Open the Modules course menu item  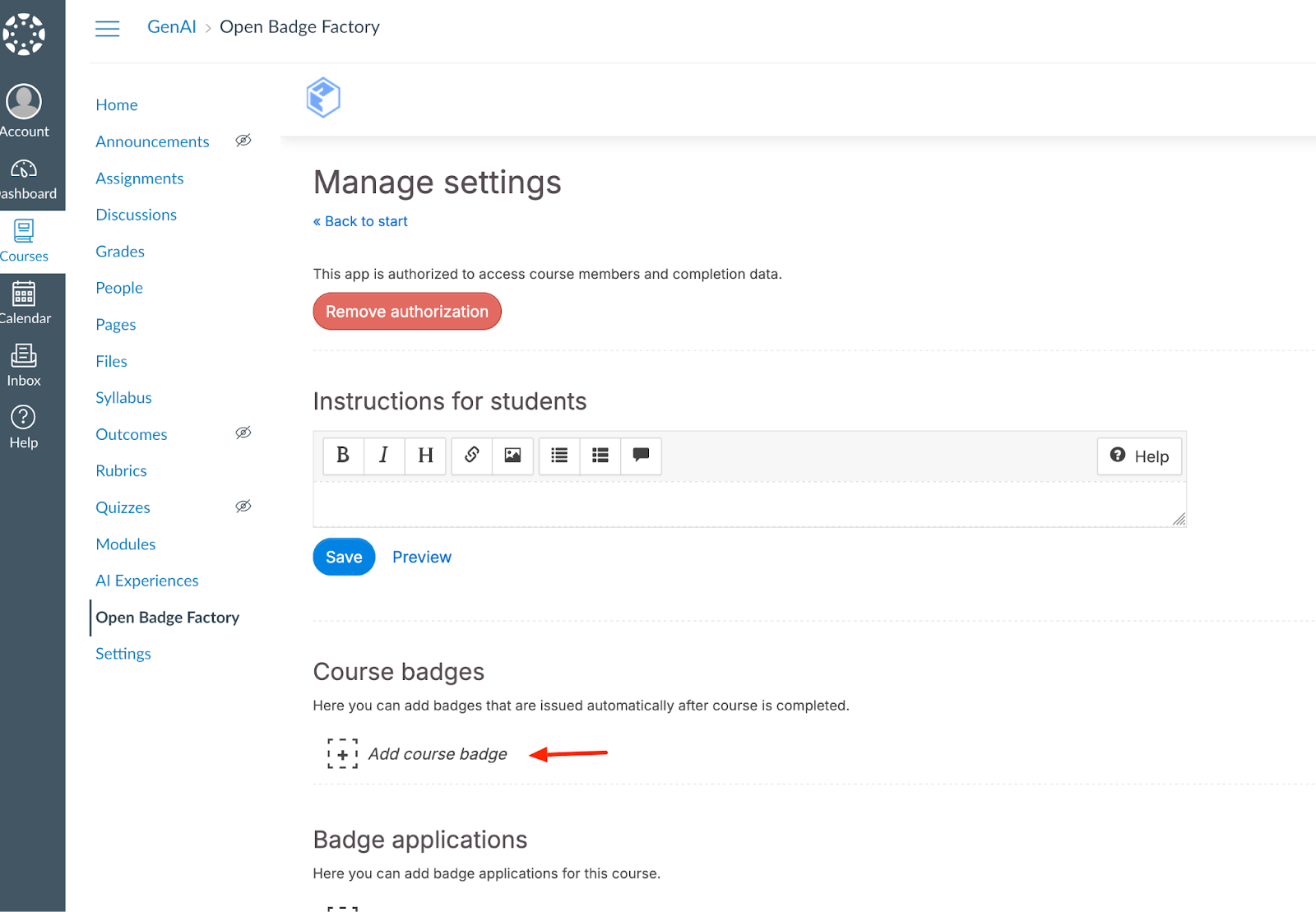point(126,544)
